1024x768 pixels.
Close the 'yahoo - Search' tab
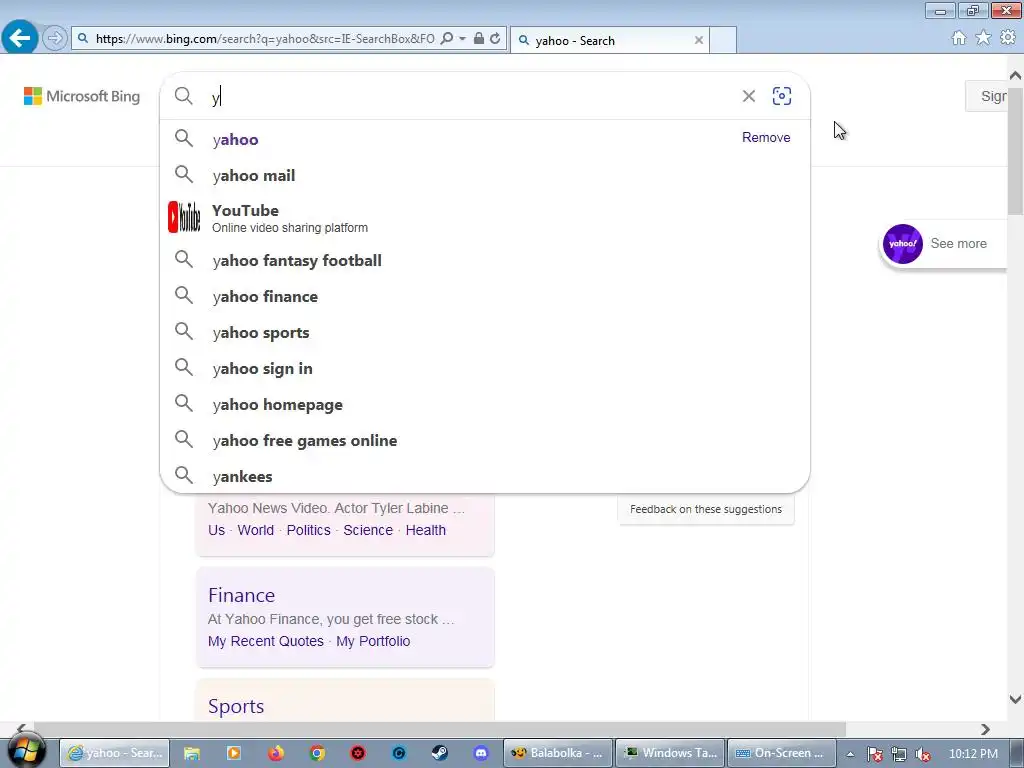click(699, 40)
